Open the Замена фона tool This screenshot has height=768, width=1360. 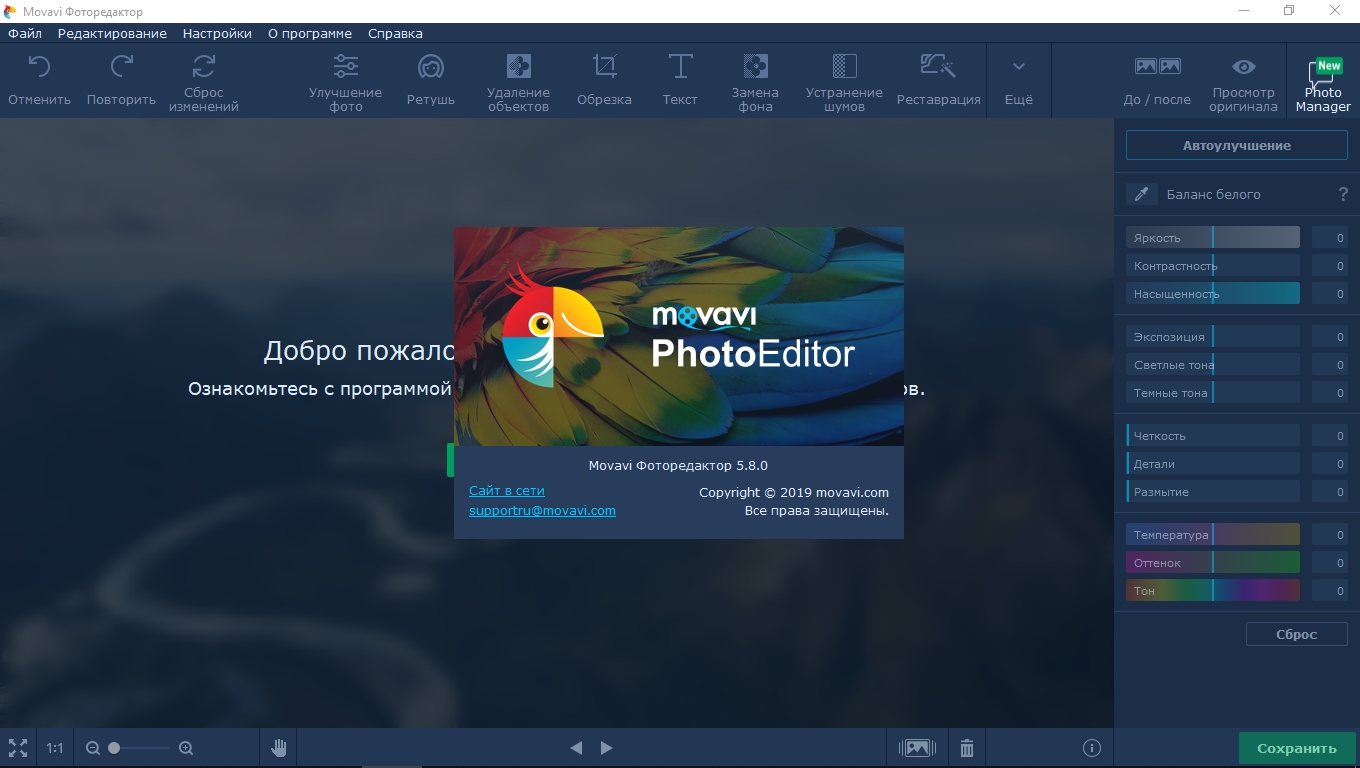[755, 82]
